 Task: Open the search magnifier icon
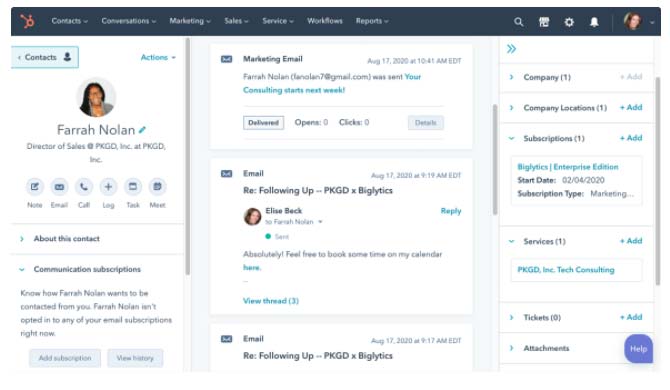coord(518,22)
